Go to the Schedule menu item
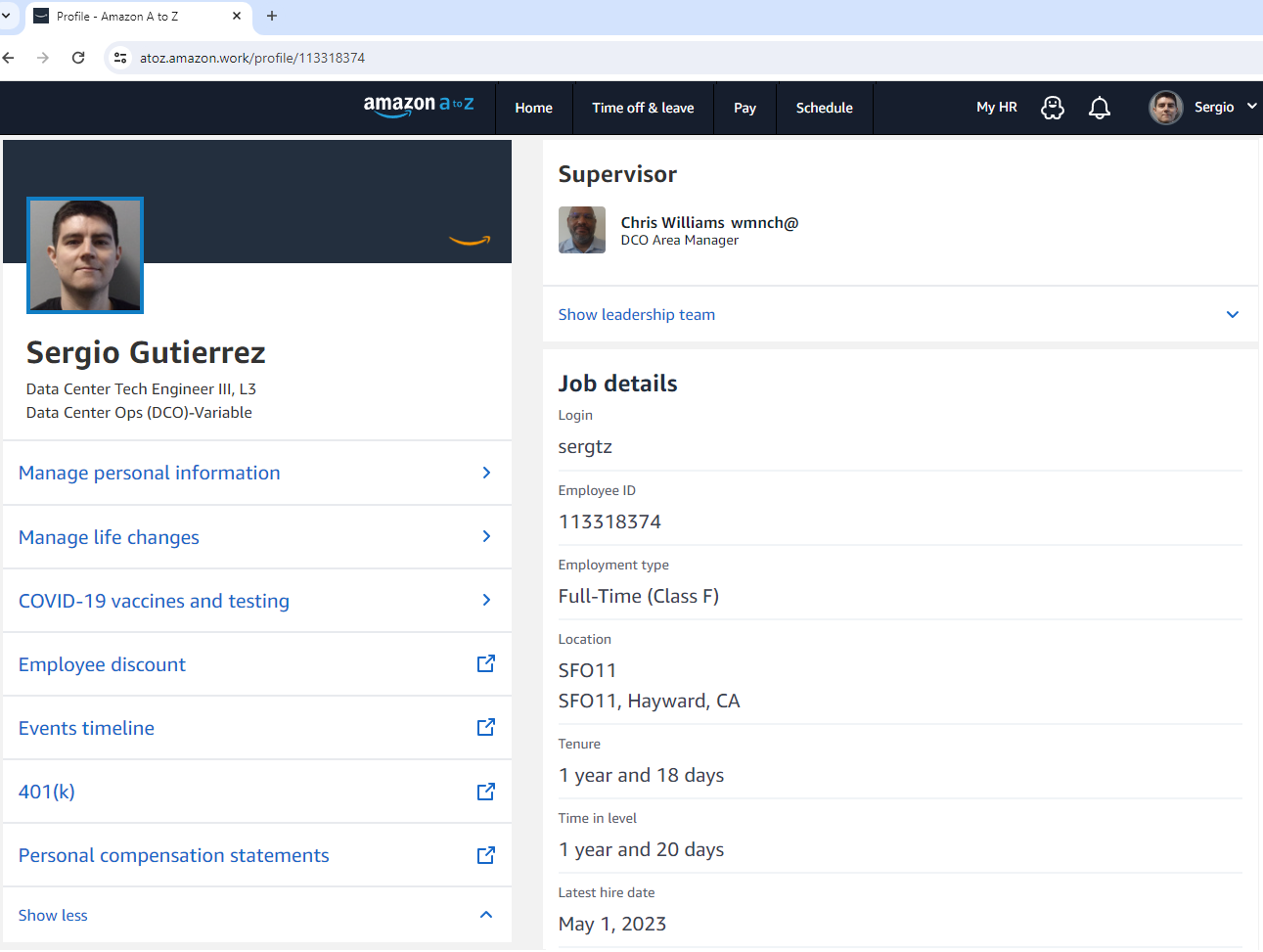 coord(824,108)
